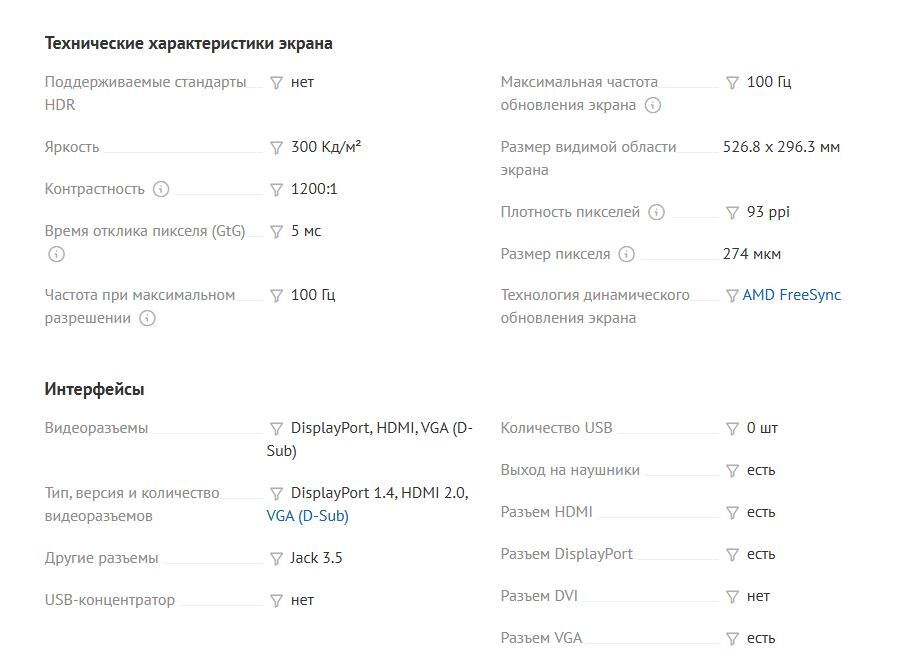Filter by AMD FreeSync technology icon
920x663 pixels.
(x=733, y=295)
